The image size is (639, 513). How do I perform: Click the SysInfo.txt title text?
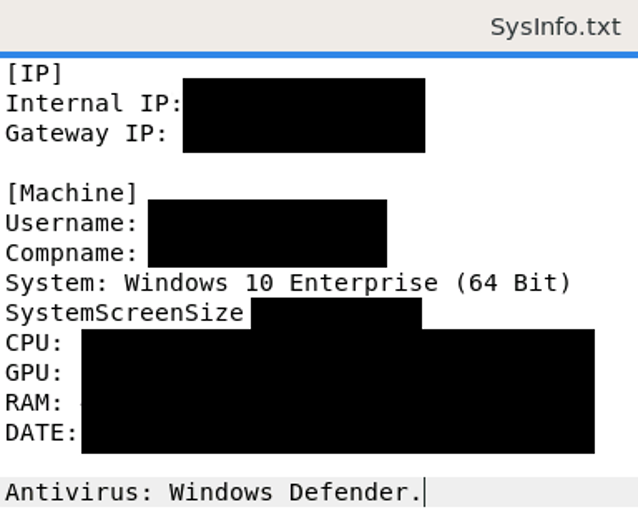pyautogui.click(x=555, y=27)
